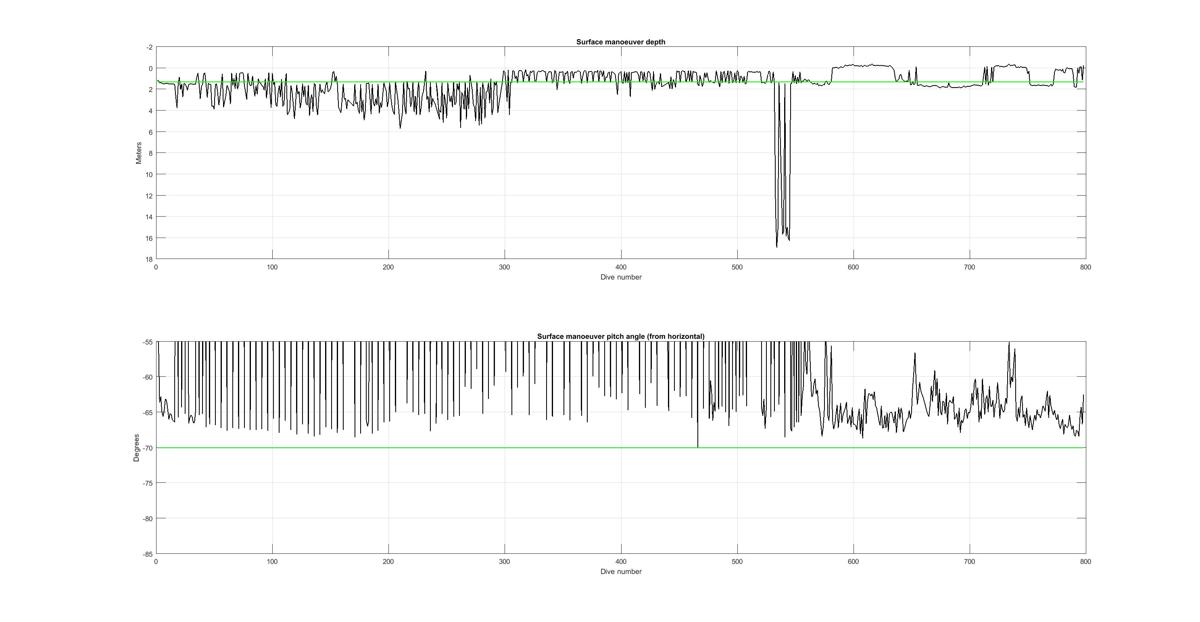Click dive number "400" tick under the pitch plot
This screenshot has width=1200, height=622.
click(621, 562)
